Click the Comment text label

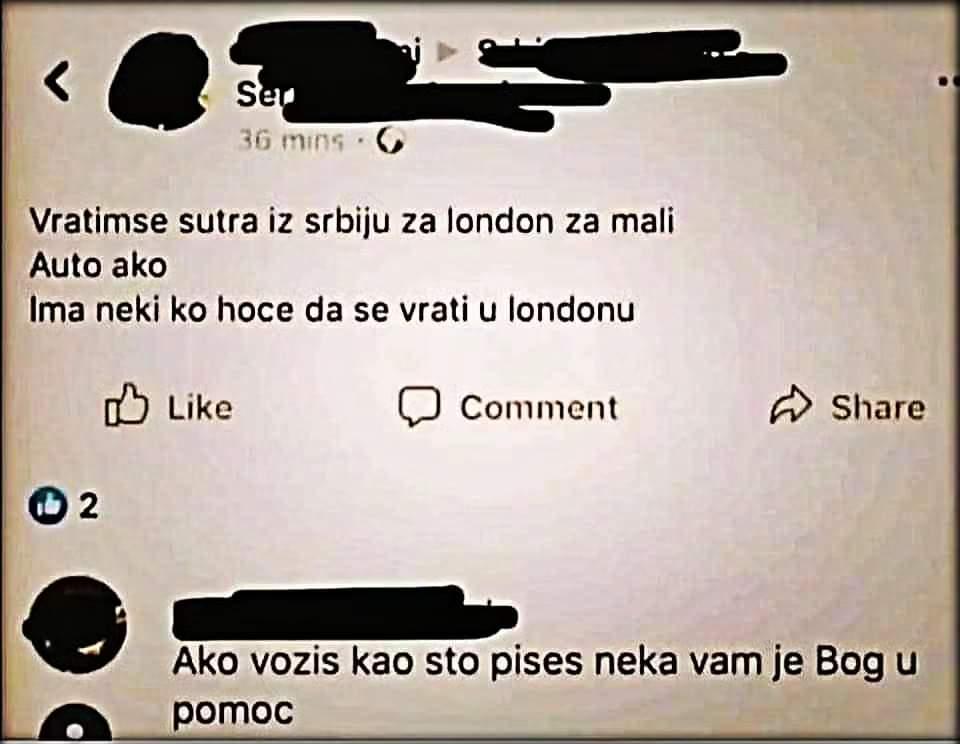tap(538, 408)
